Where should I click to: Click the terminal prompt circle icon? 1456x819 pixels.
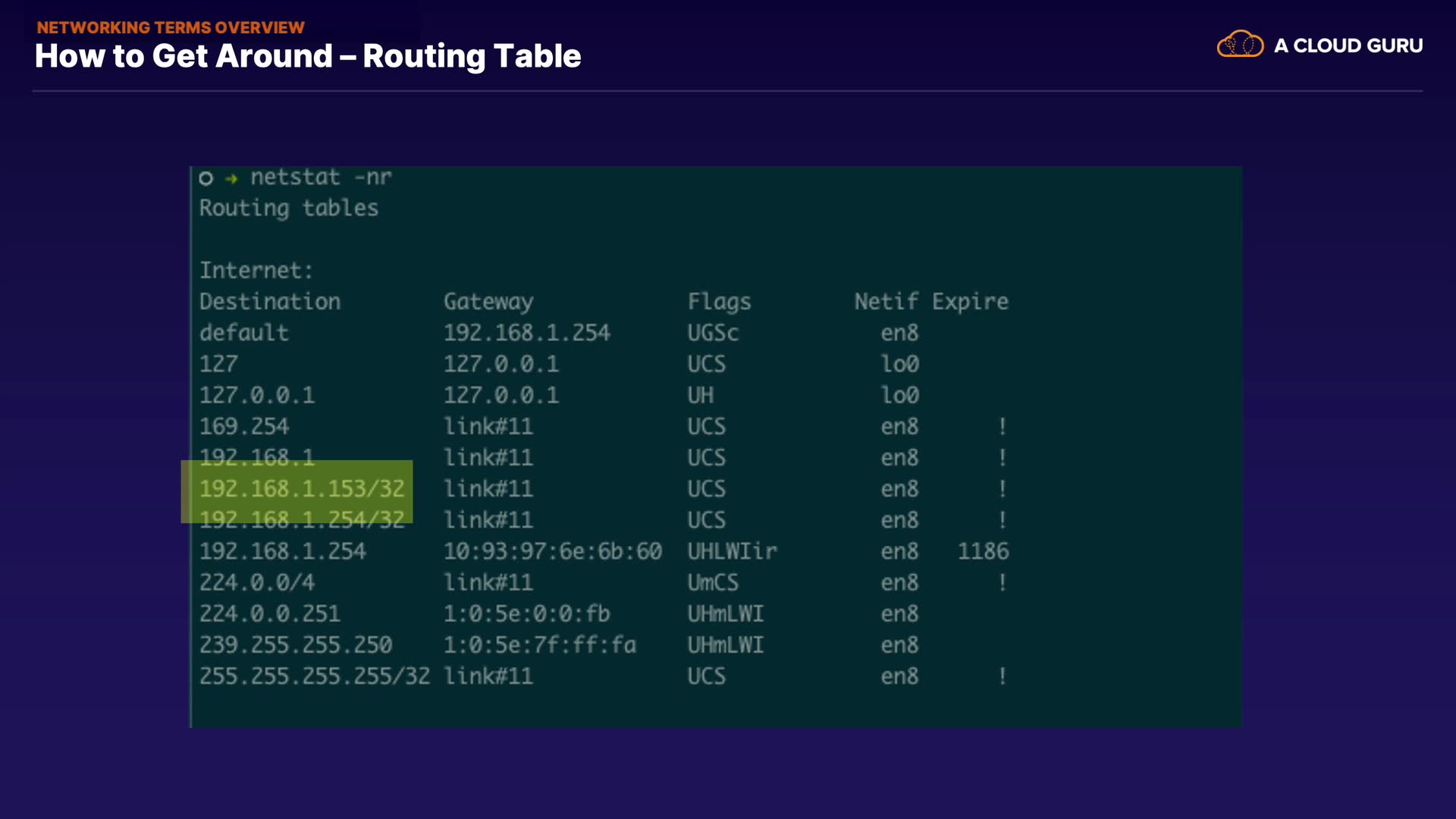[x=206, y=178]
